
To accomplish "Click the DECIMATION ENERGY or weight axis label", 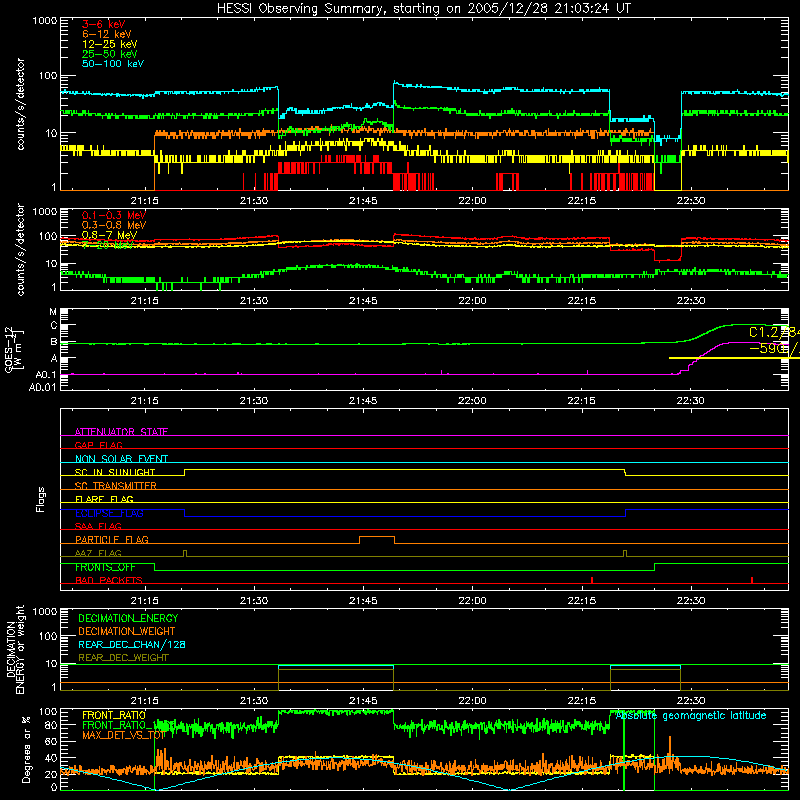I will 15,650.
